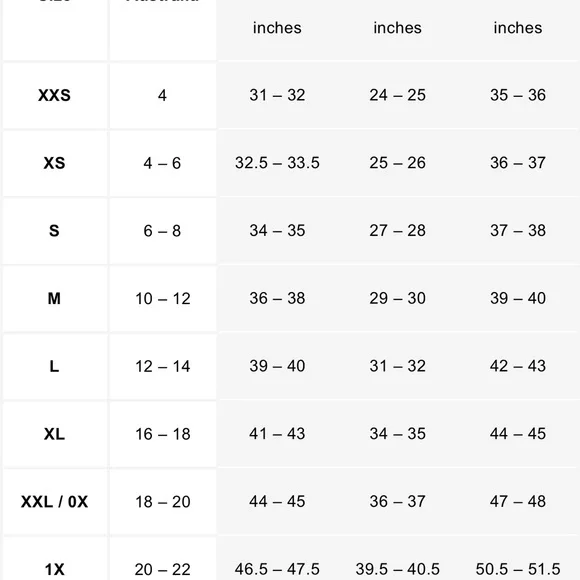Click the 16 – 18 cell

pos(162,434)
